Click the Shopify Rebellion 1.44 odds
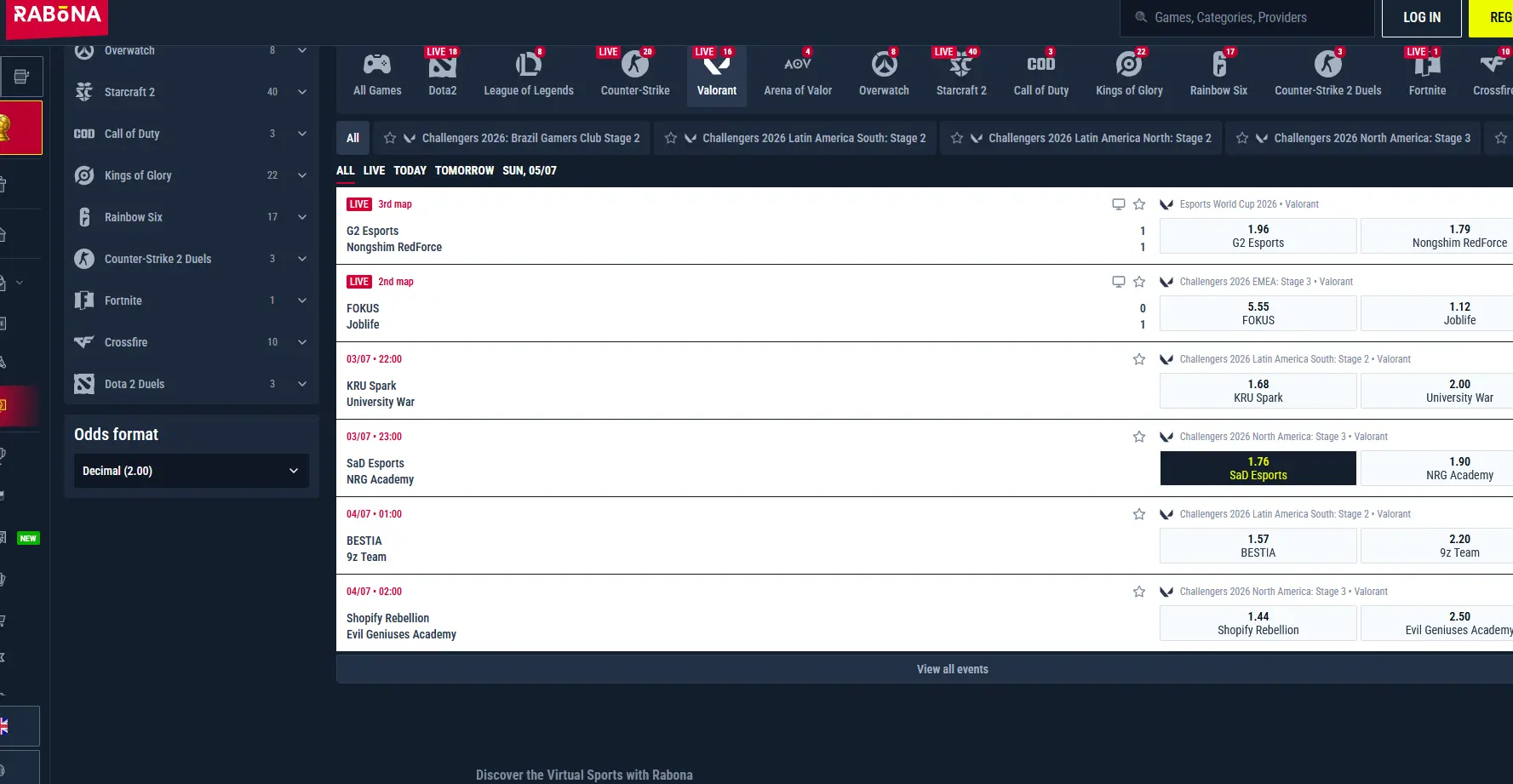Screen dimensions: 1513x784 pos(1258,623)
